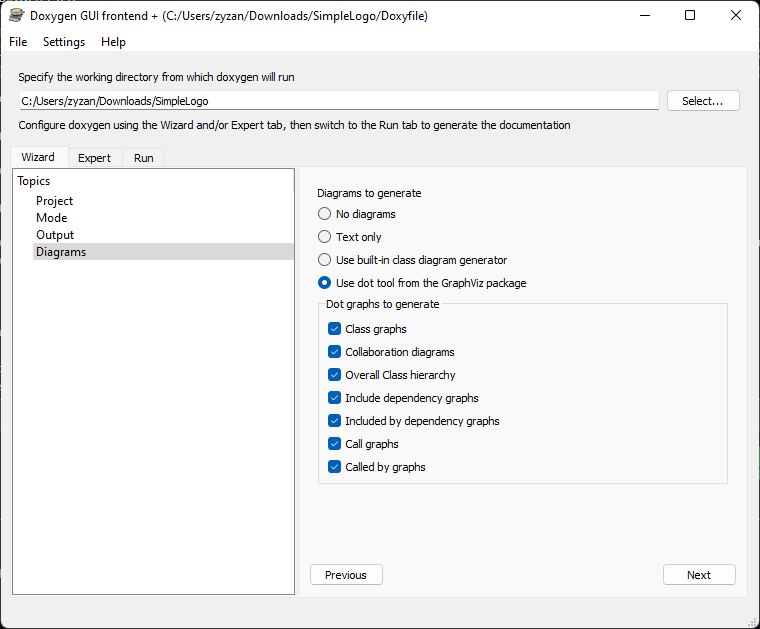Click the working directory path field

click(x=339, y=101)
